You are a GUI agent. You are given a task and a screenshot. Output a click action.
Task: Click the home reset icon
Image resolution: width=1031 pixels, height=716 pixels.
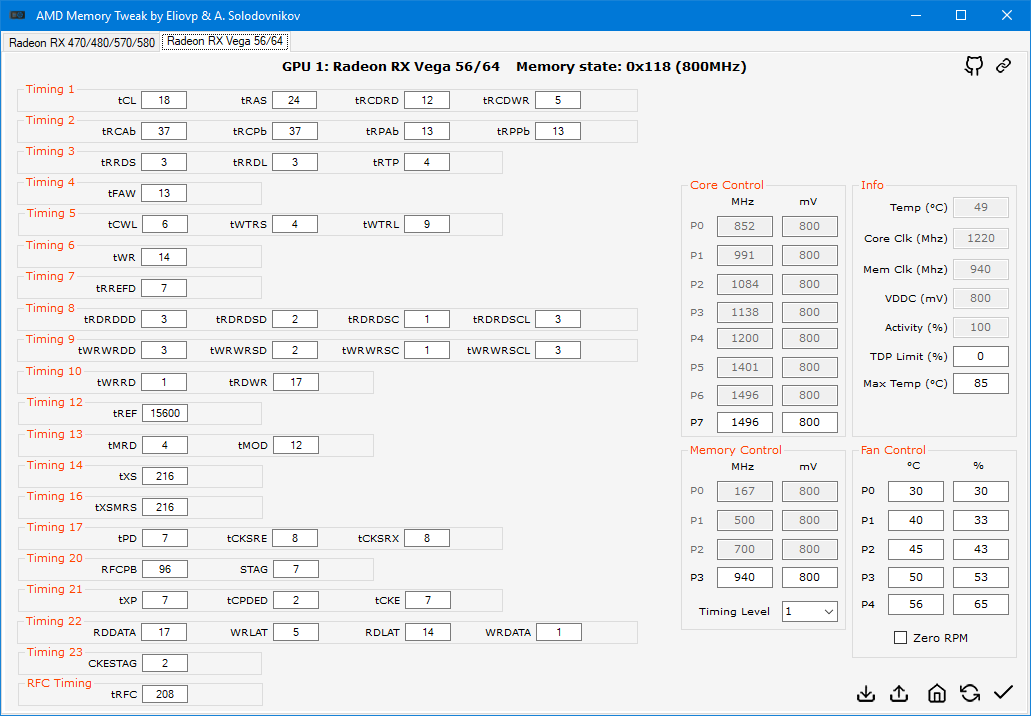937,693
